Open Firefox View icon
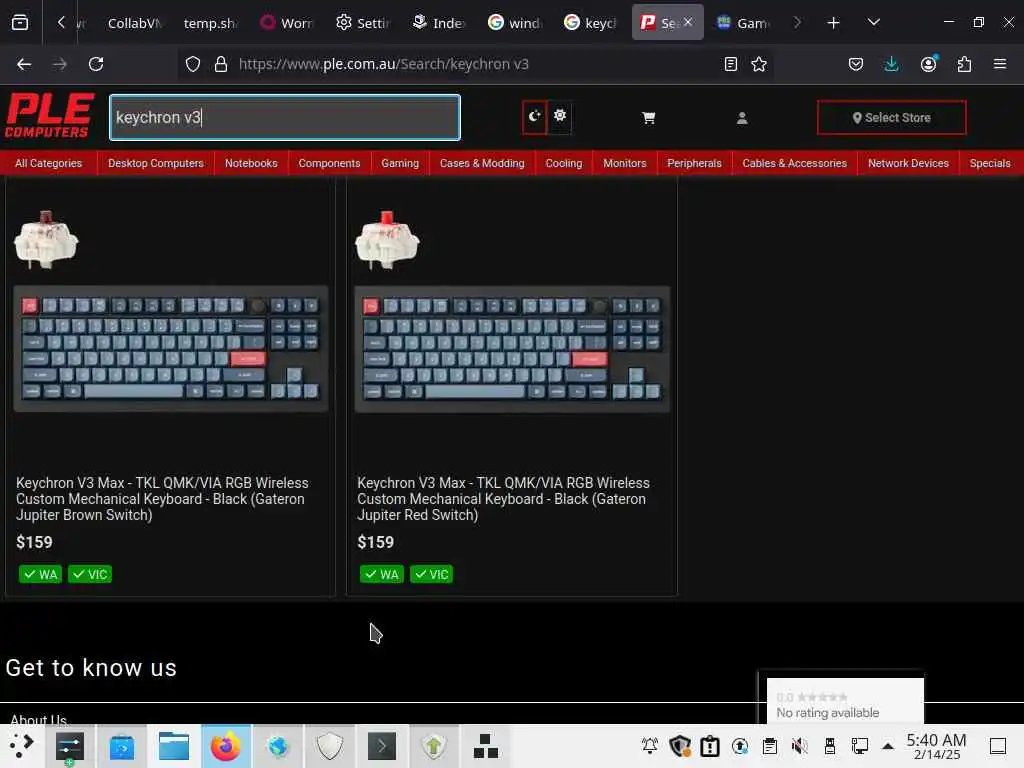Image resolution: width=1024 pixels, height=768 pixels. (x=20, y=23)
